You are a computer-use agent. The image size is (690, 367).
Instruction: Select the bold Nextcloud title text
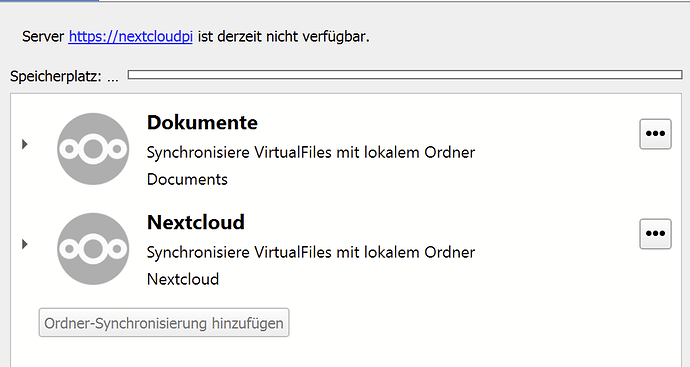tap(196, 222)
